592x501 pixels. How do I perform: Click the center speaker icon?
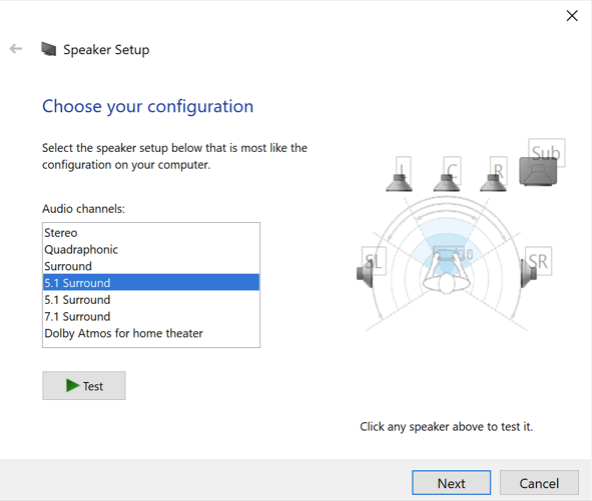point(447,182)
